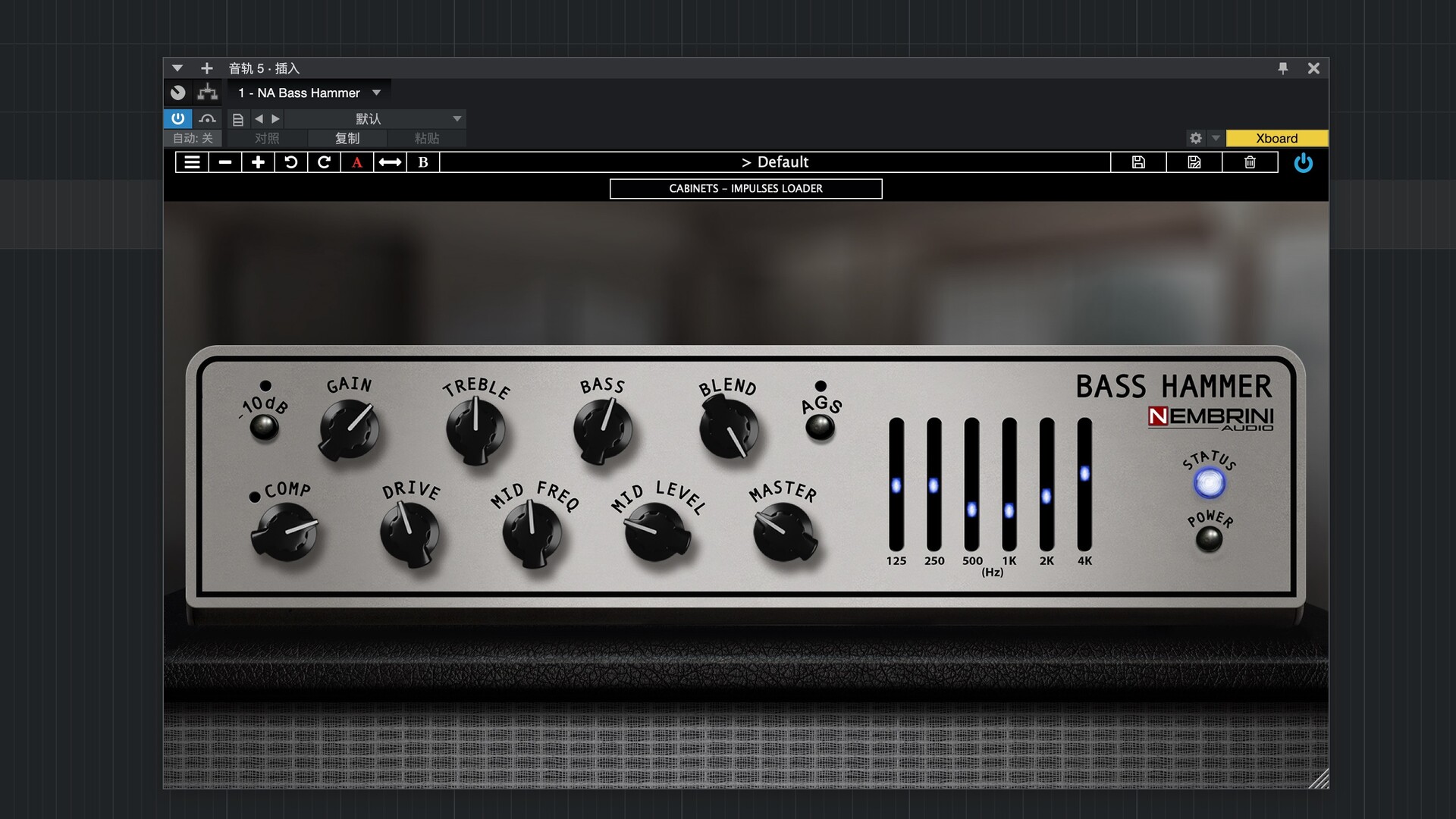Image resolution: width=1456 pixels, height=819 pixels.
Task: Delete preset with trash can icon
Action: tap(1250, 162)
